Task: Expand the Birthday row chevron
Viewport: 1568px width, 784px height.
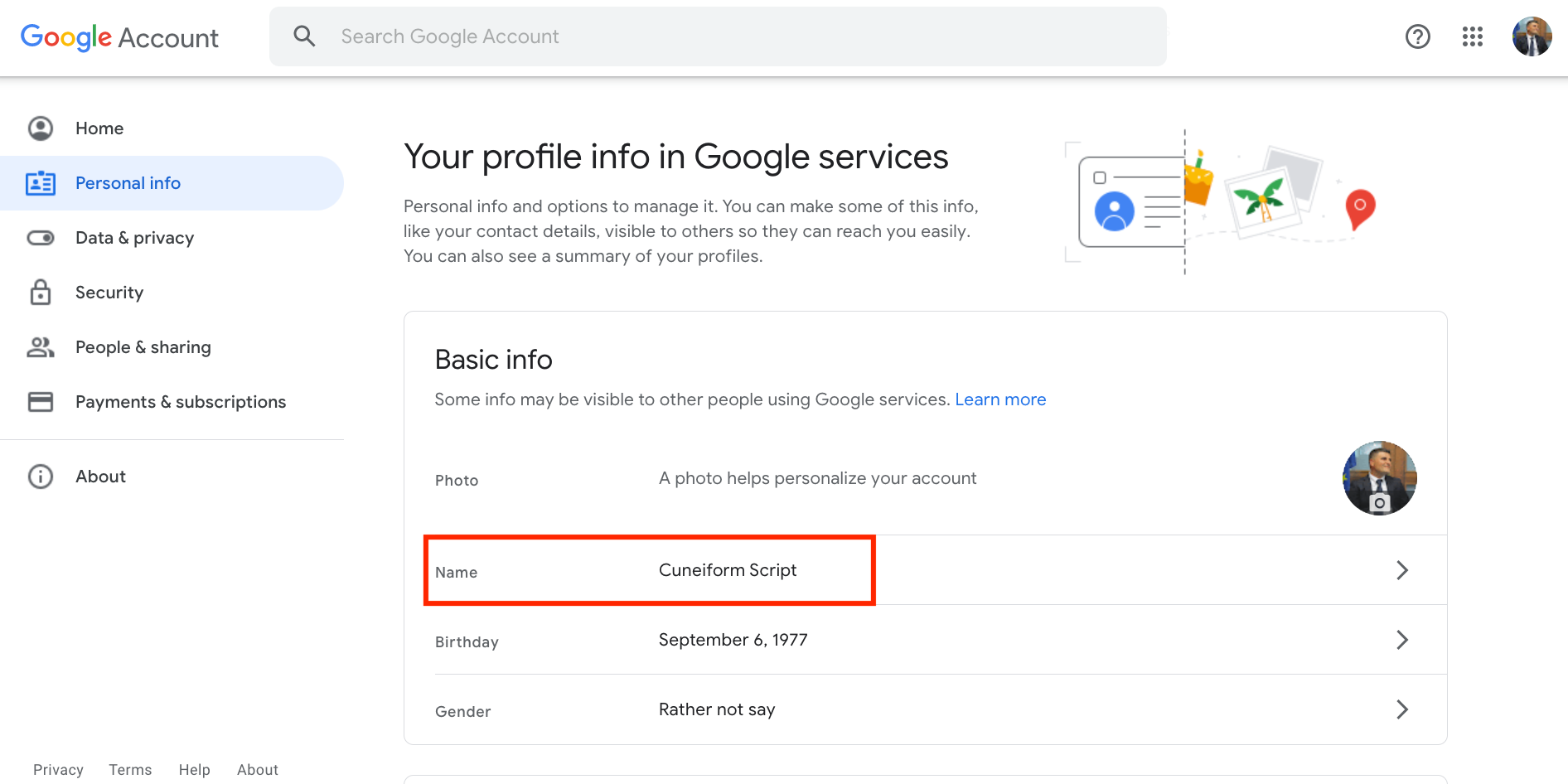Action: (1401, 640)
